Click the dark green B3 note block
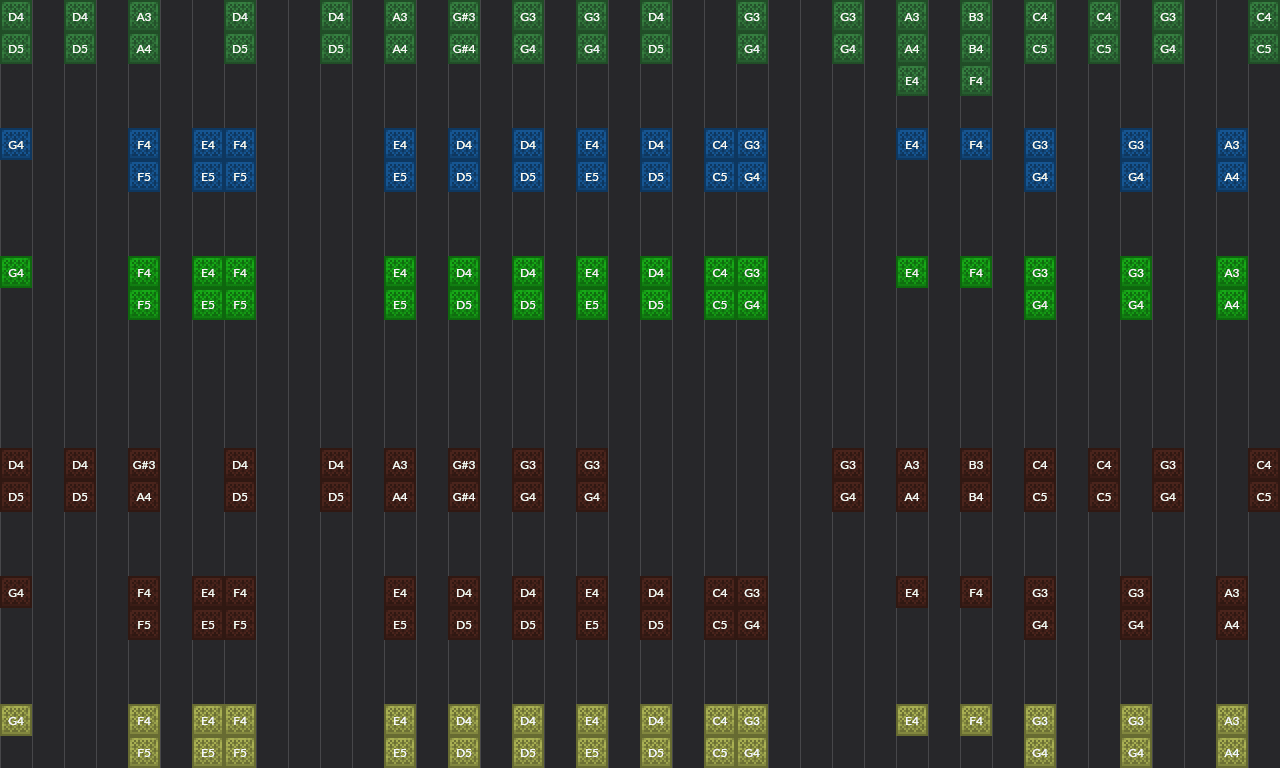Screen dimensions: 1280x768 pyautogui.click(x=976, y=16)
